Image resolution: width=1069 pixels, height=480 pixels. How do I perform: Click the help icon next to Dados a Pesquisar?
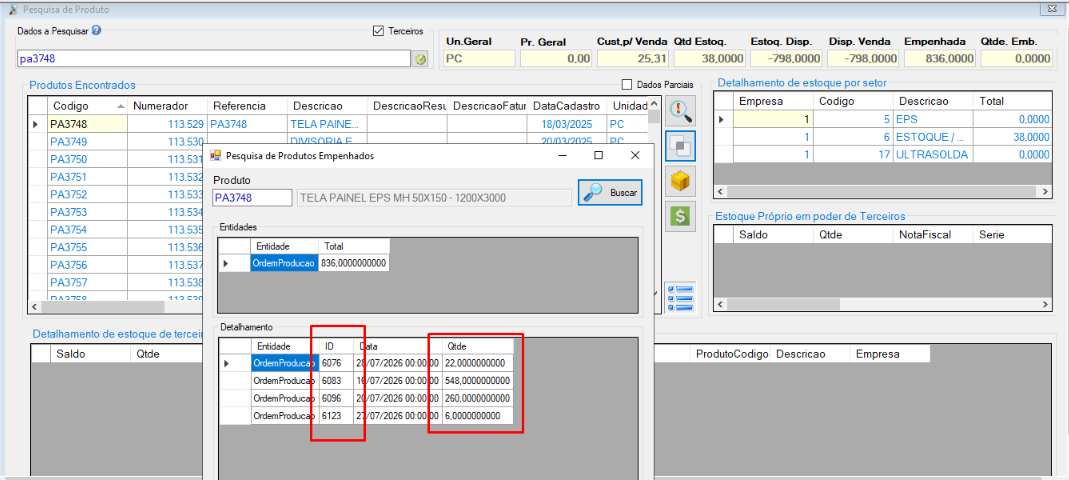point(96,31)
